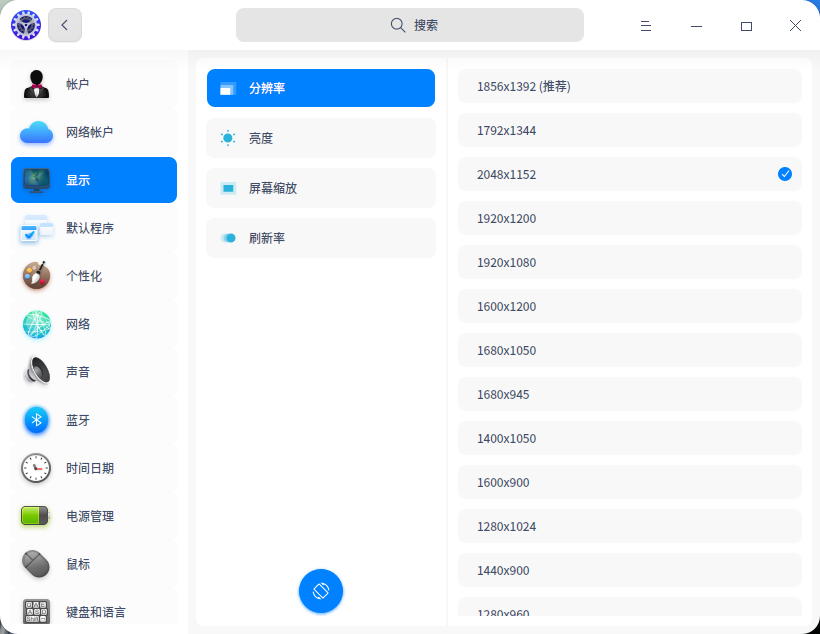Open the 个性化 personalization palette icon
Screen dimensions: 820x634
(36, 276)
